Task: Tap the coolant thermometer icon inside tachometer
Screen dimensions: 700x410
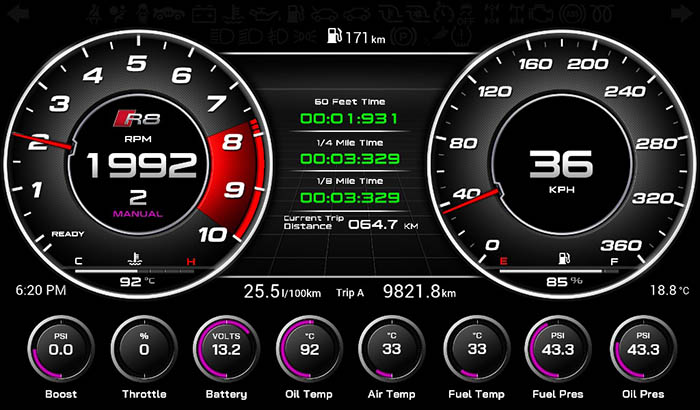Action: [x=135, y=259]
